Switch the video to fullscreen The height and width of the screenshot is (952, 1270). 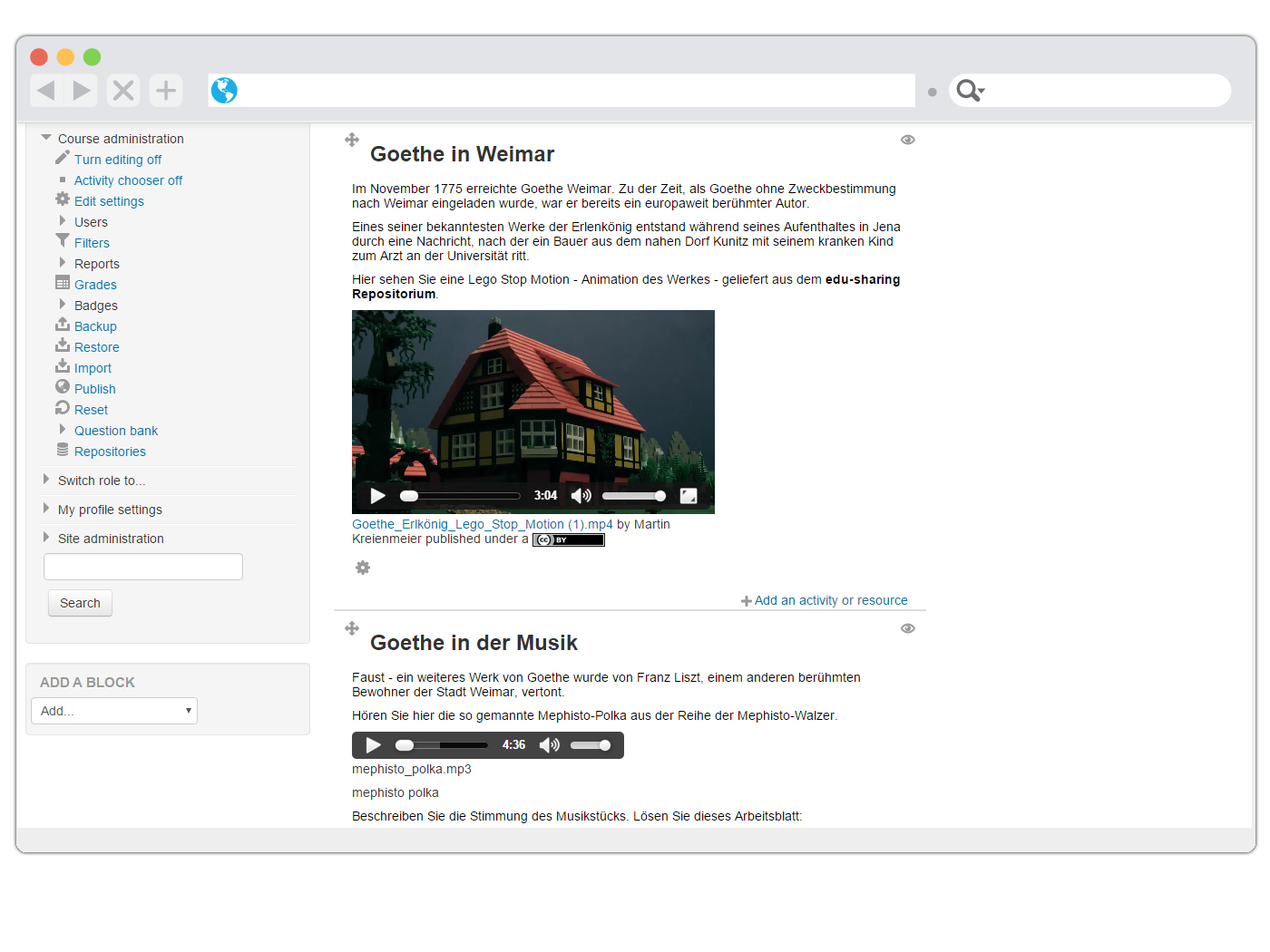[689, 496]
